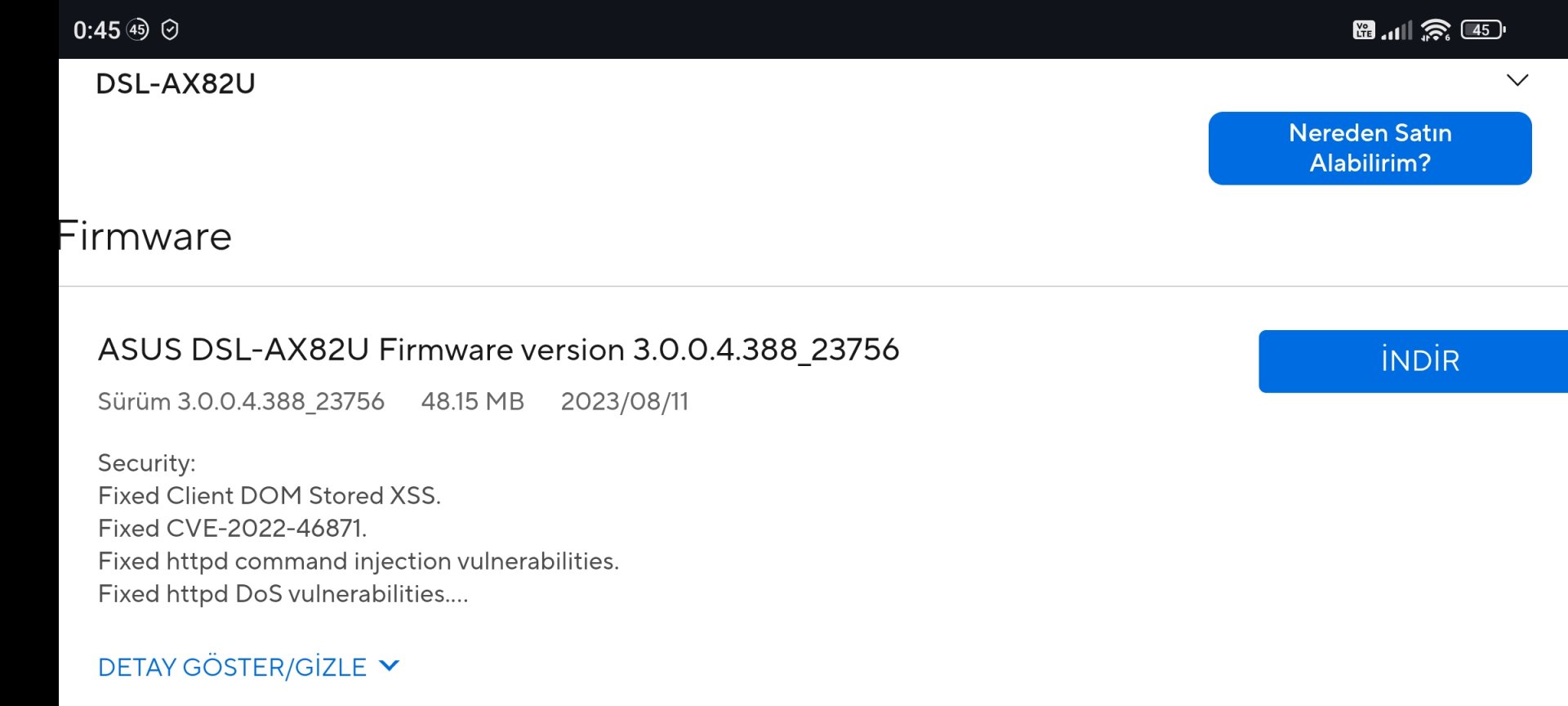The width and height of the screenshot is (1568, 706).
Task: Tap the shield icon in status bar
Action: point(170,30)
